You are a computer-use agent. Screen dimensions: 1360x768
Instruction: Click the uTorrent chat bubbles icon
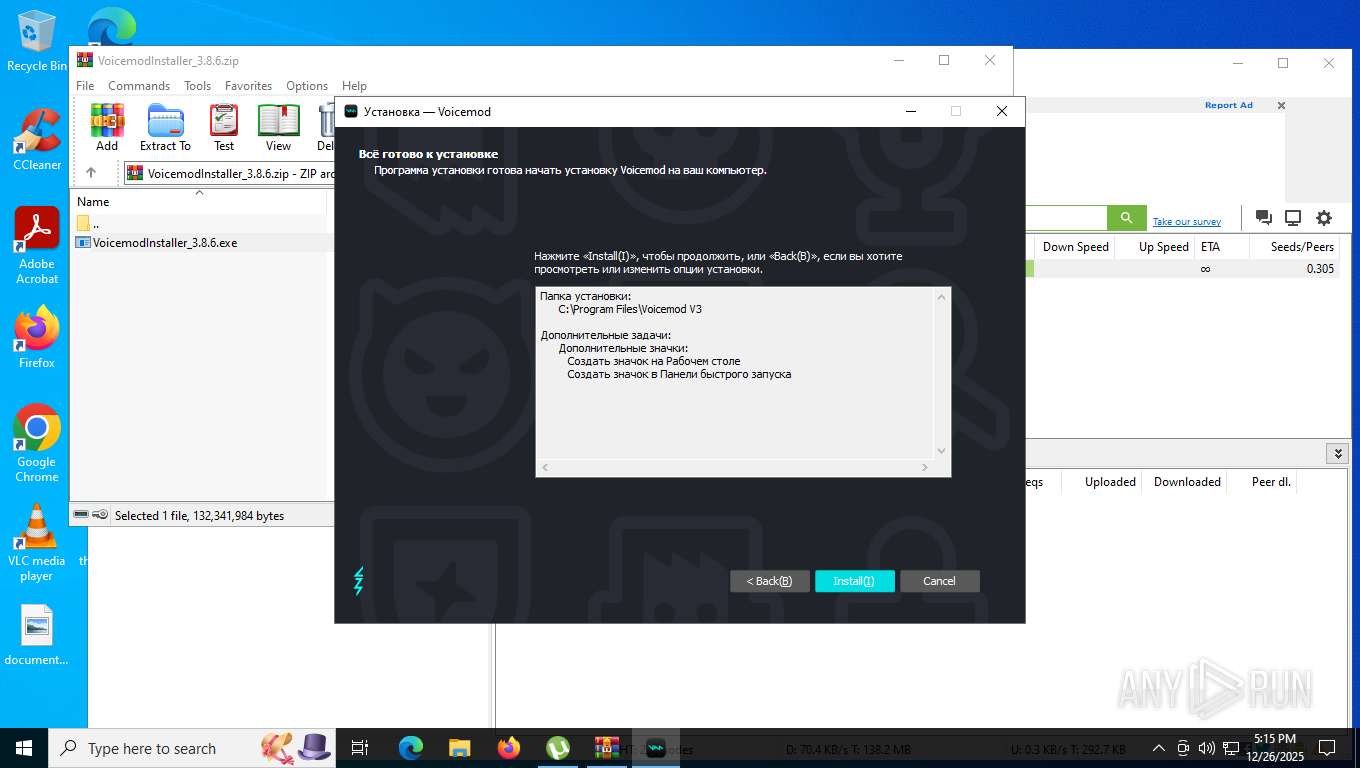coord(1264,218)
